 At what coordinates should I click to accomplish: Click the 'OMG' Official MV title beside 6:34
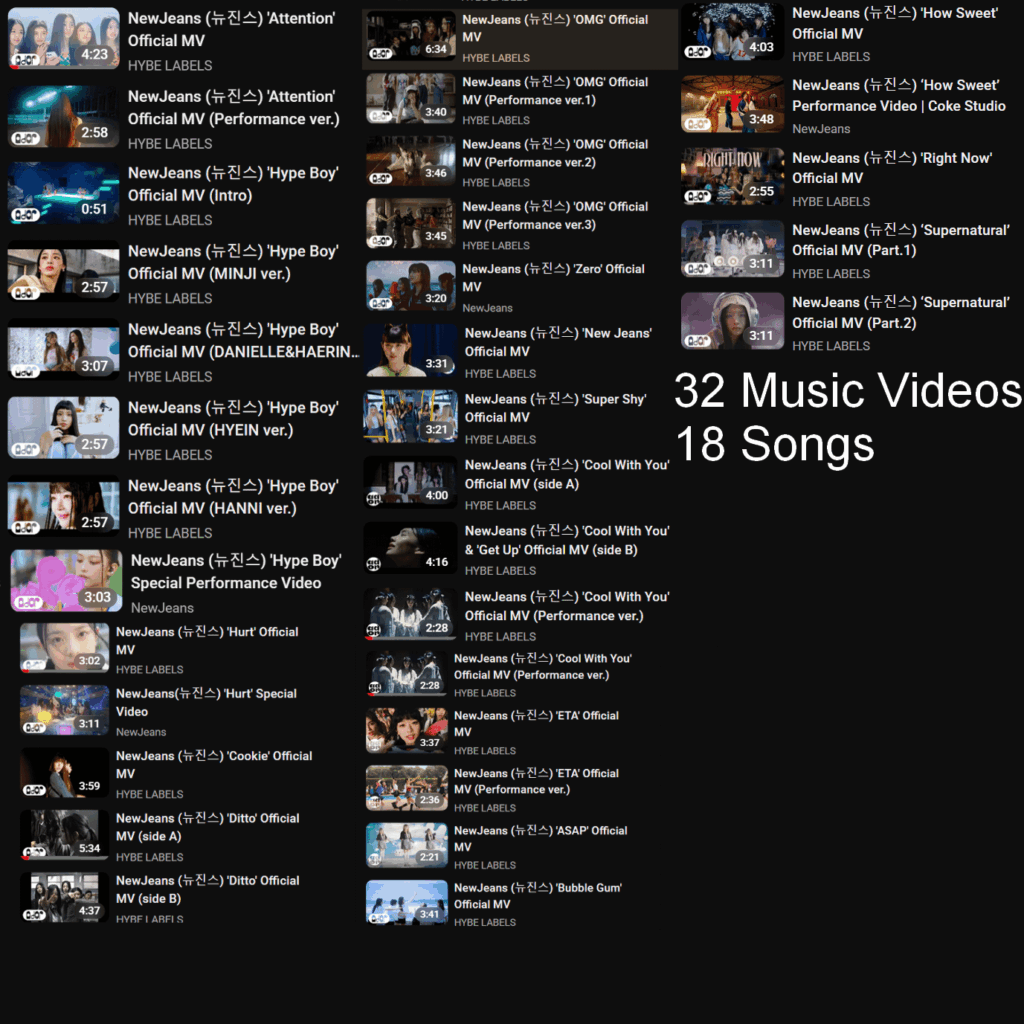tap(555, 28)
